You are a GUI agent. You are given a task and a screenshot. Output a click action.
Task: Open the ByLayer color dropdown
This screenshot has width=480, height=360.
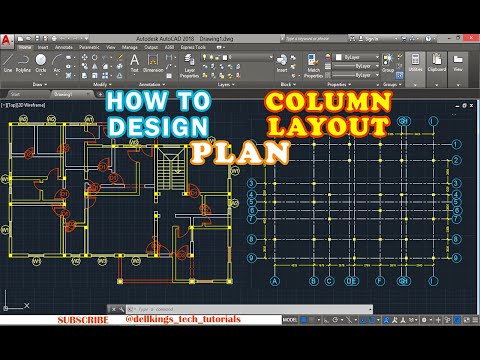coord(357,57)
